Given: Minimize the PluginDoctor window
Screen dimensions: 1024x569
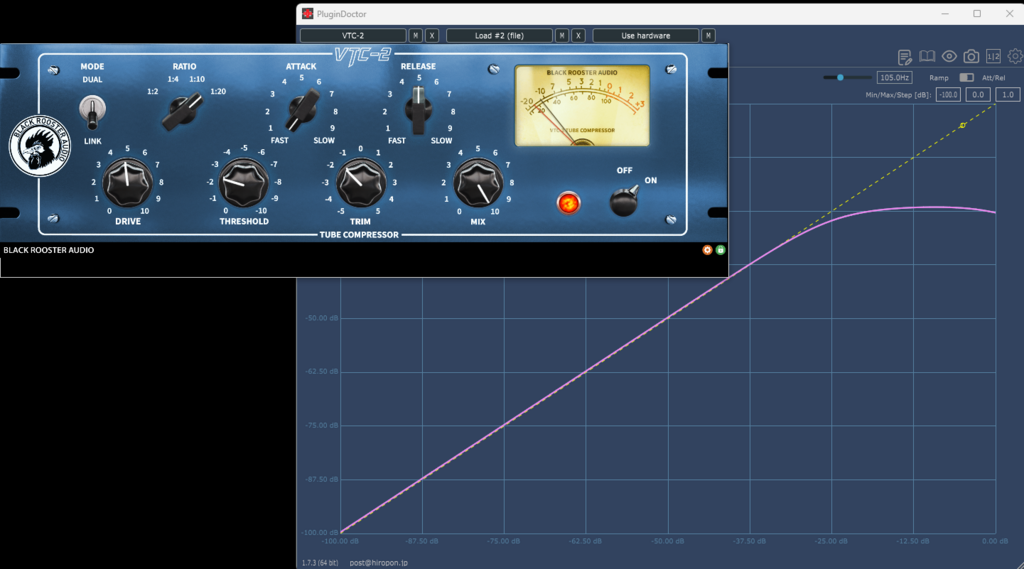Looking at the screenshot, I should 945,14.
